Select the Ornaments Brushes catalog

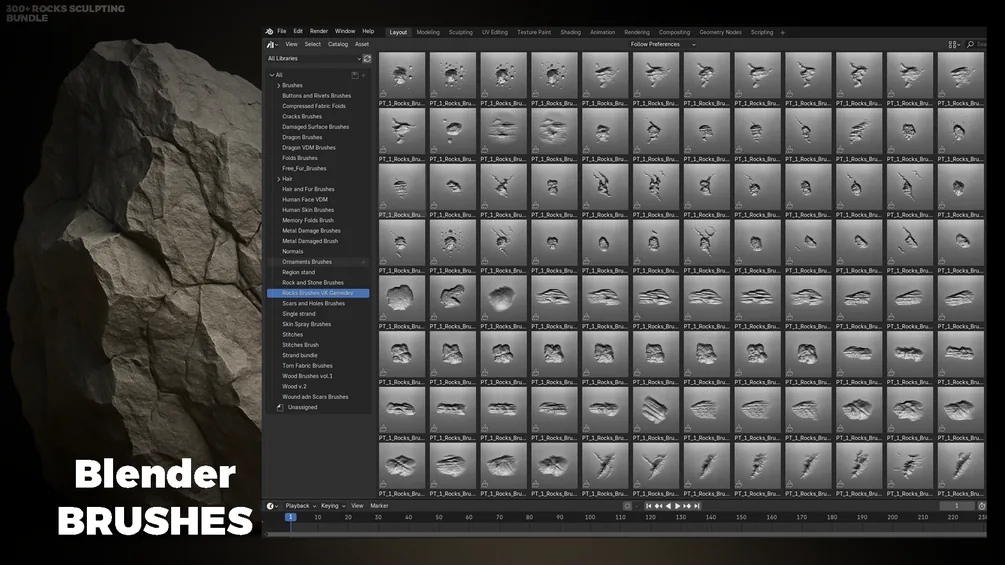pos(307,262)
